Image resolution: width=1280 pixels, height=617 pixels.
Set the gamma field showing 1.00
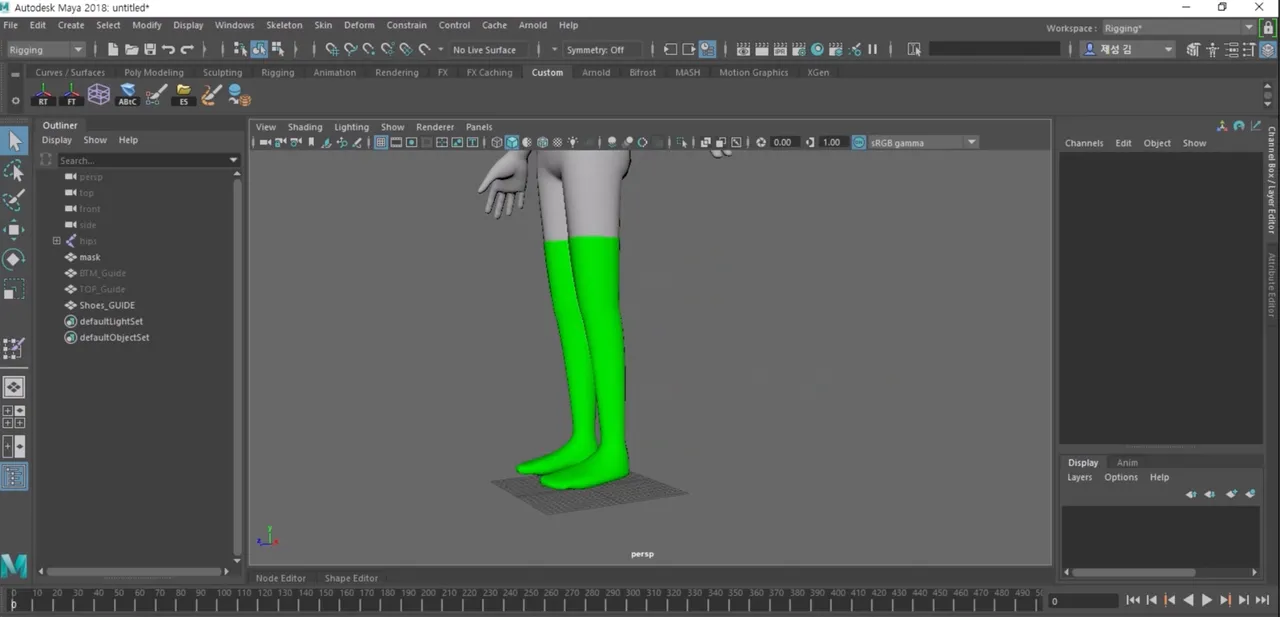(831, 142)
